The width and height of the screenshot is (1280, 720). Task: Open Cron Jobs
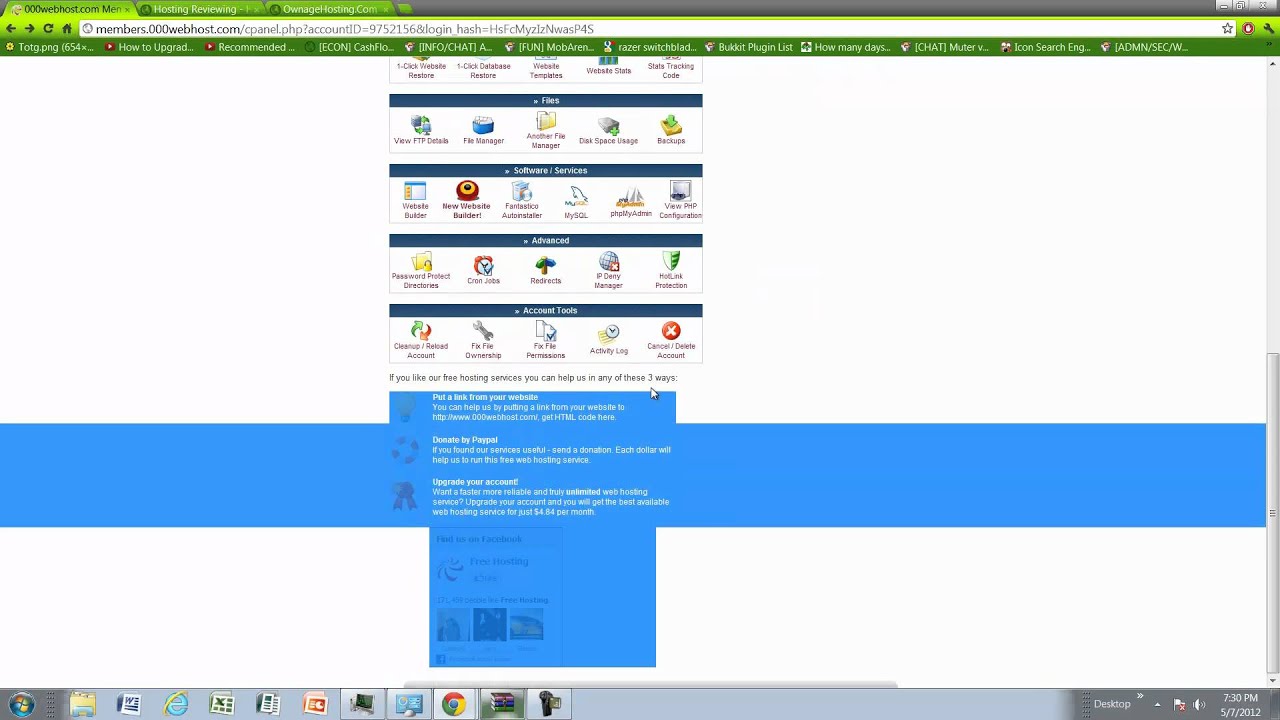click(x=483, y=270)
